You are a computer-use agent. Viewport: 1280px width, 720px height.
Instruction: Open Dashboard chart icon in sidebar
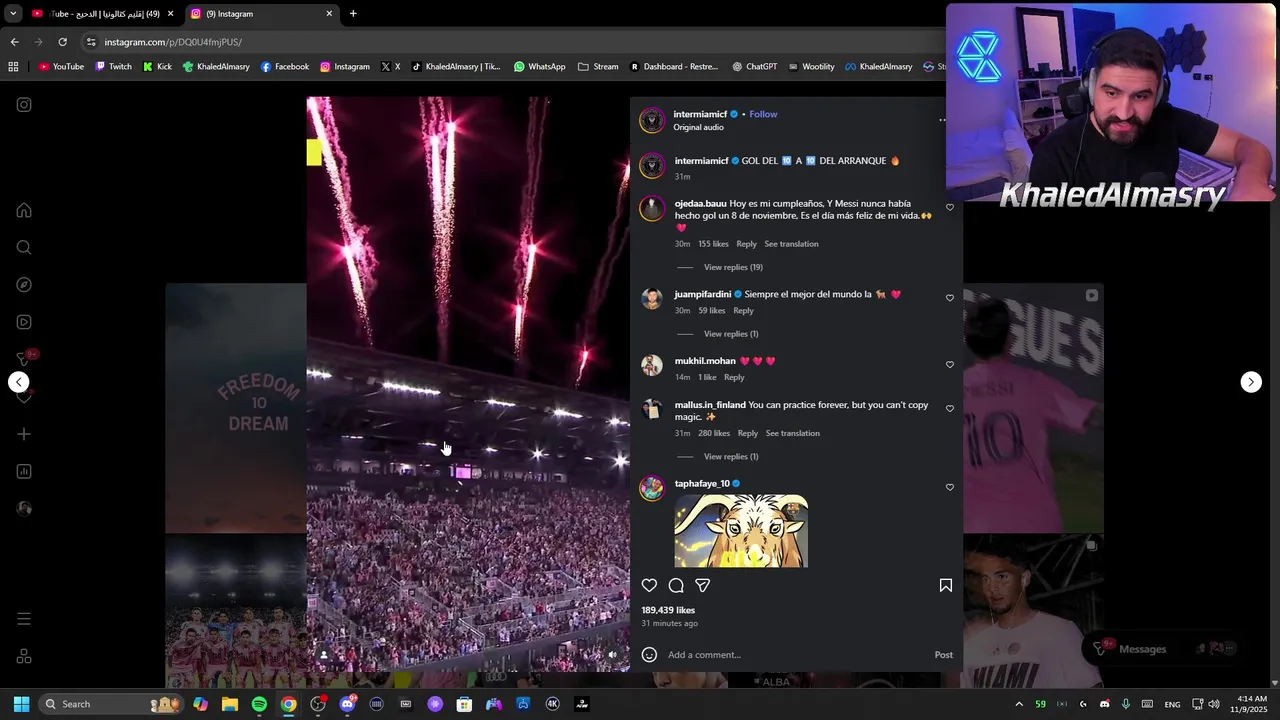[24, 471]
